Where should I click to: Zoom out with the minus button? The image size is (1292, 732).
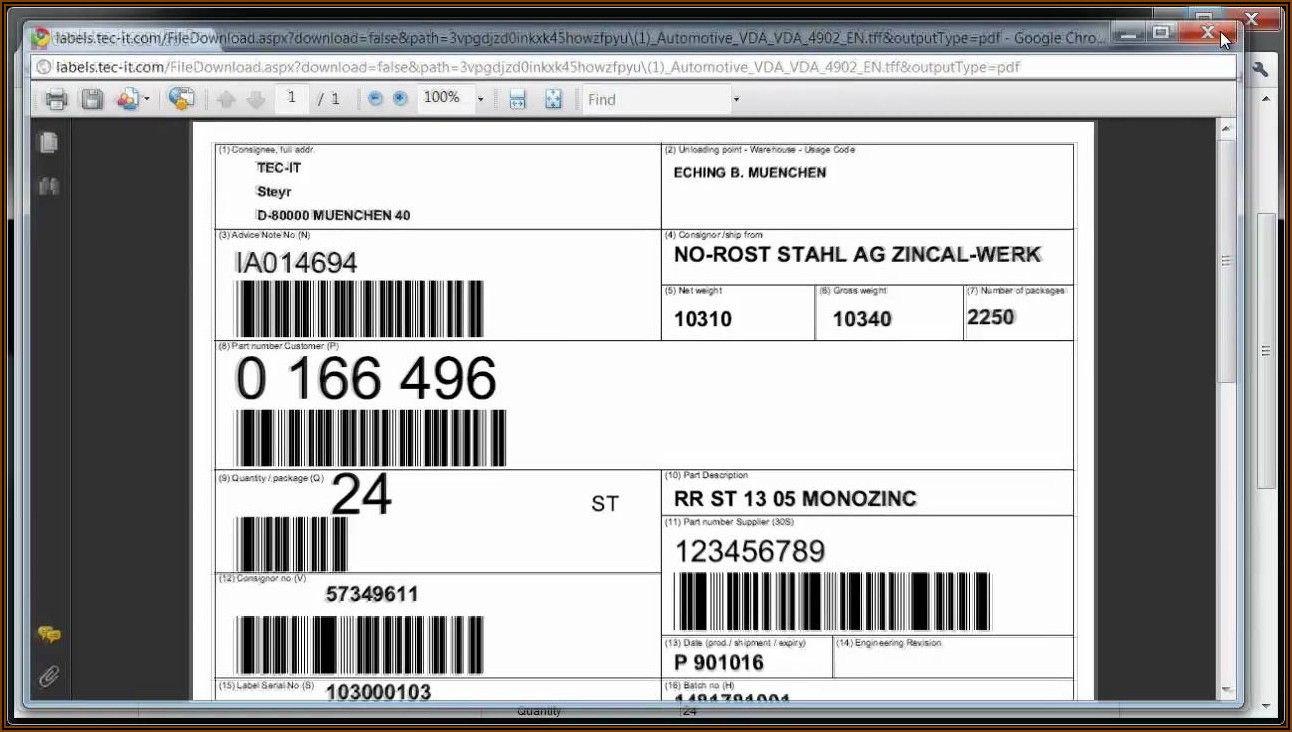375,99
